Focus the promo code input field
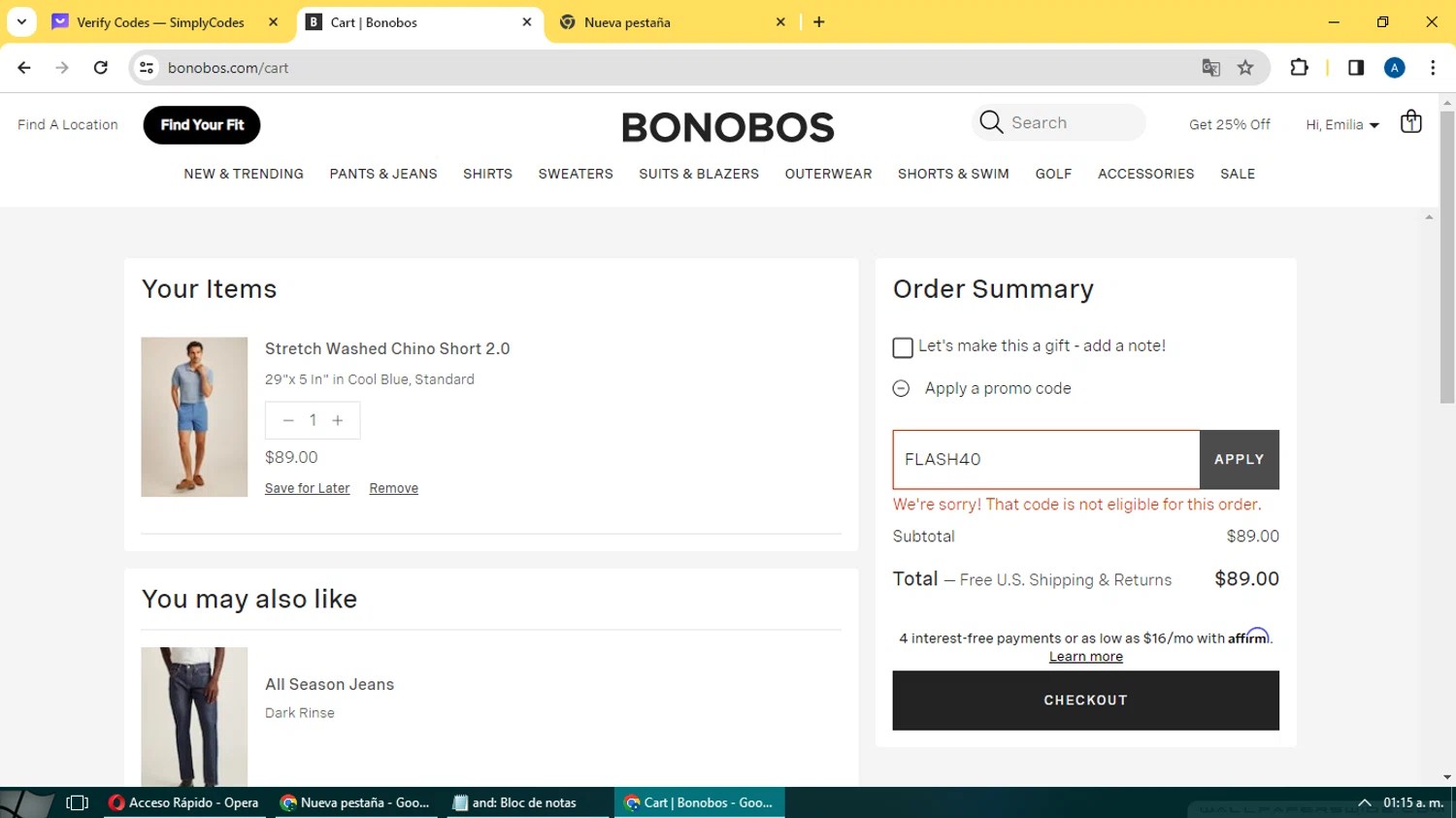This screenshot has width=1456, height=818. pos(1046,459)
